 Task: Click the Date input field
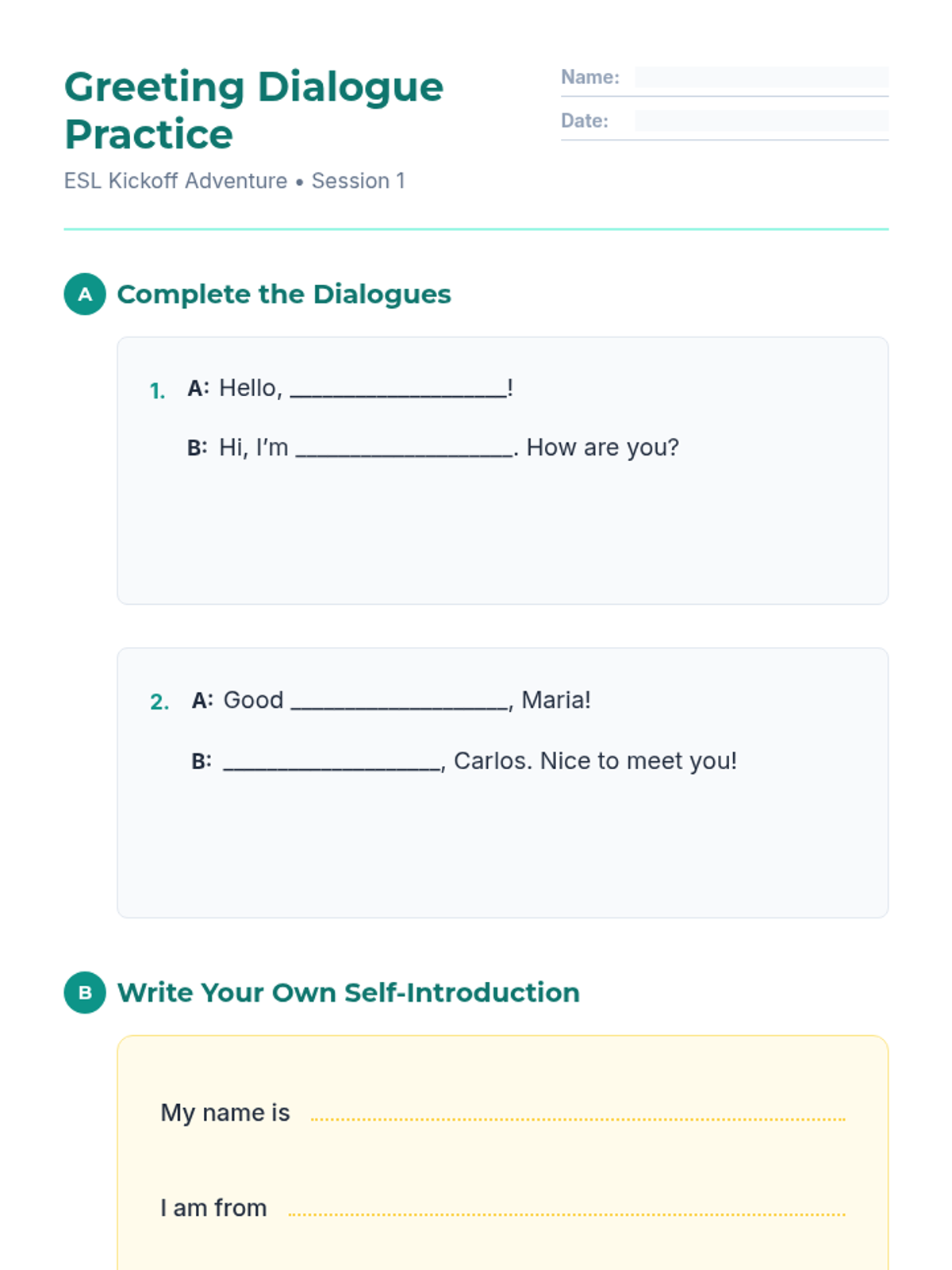pyautogui.click(x=761, y=121)
